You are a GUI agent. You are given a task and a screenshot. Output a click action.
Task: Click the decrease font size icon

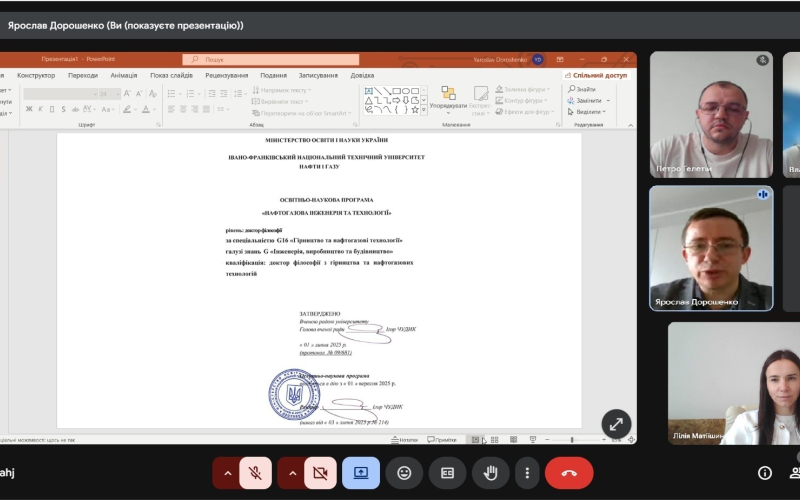click(138, 93)
